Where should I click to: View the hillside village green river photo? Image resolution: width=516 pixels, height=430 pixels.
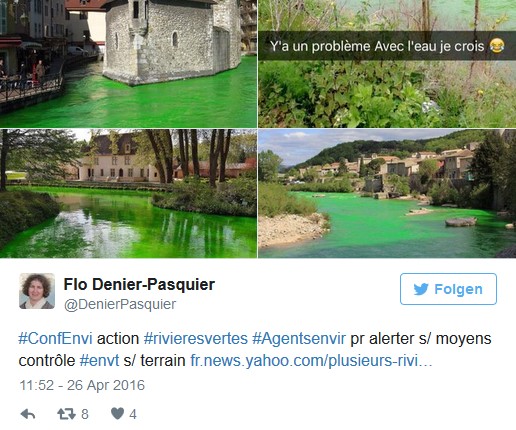[x=387, y=194]
